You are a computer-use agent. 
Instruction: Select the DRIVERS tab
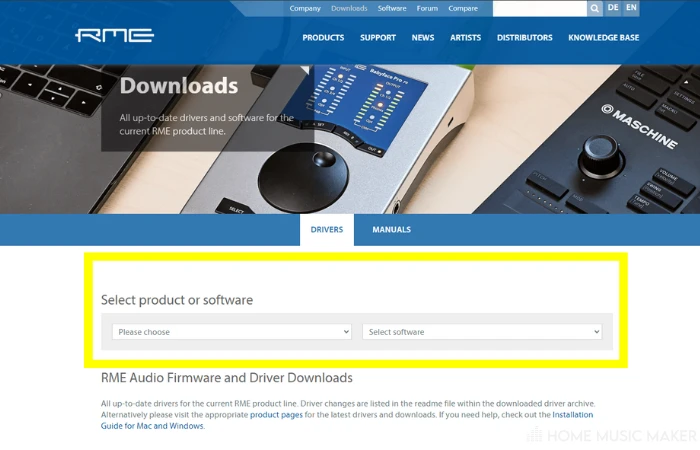coord(327,229)
